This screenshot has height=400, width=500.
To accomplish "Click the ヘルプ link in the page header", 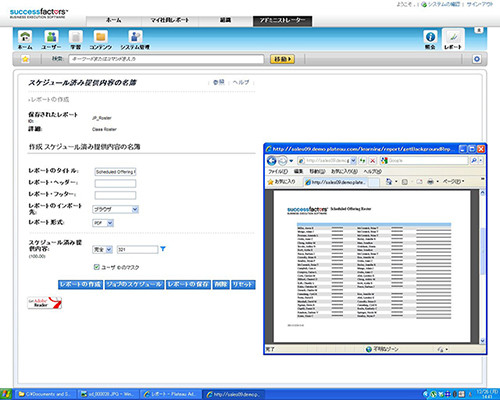I will coord(241,82).
